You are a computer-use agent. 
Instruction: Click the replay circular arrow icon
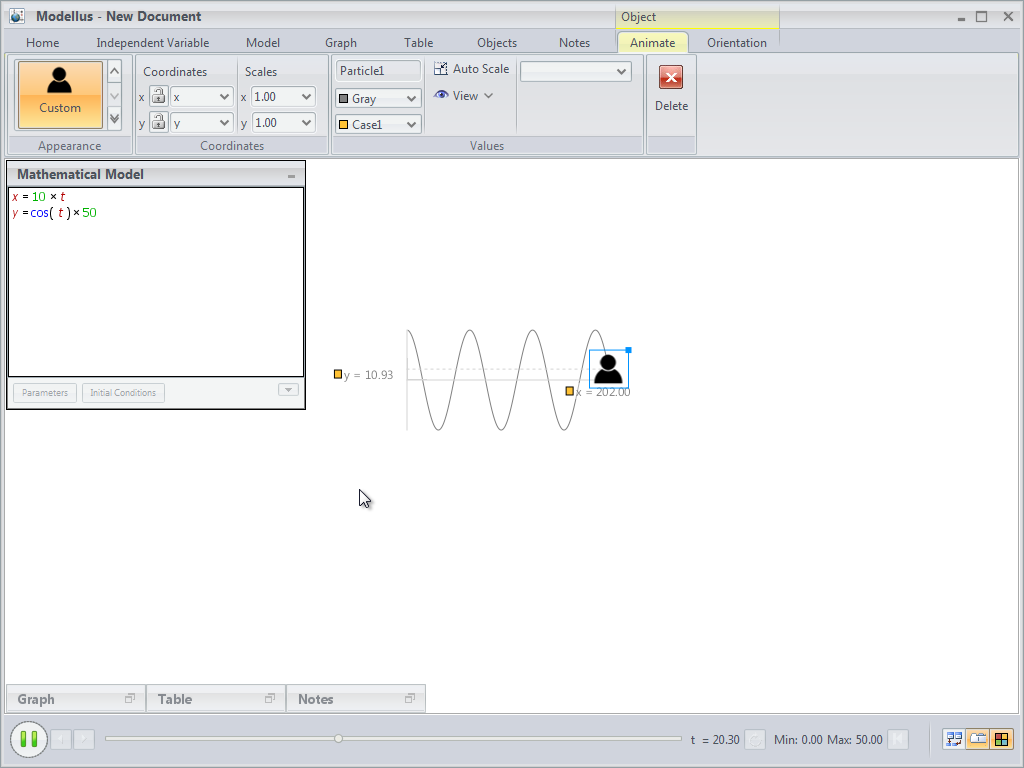click(755, 740)
